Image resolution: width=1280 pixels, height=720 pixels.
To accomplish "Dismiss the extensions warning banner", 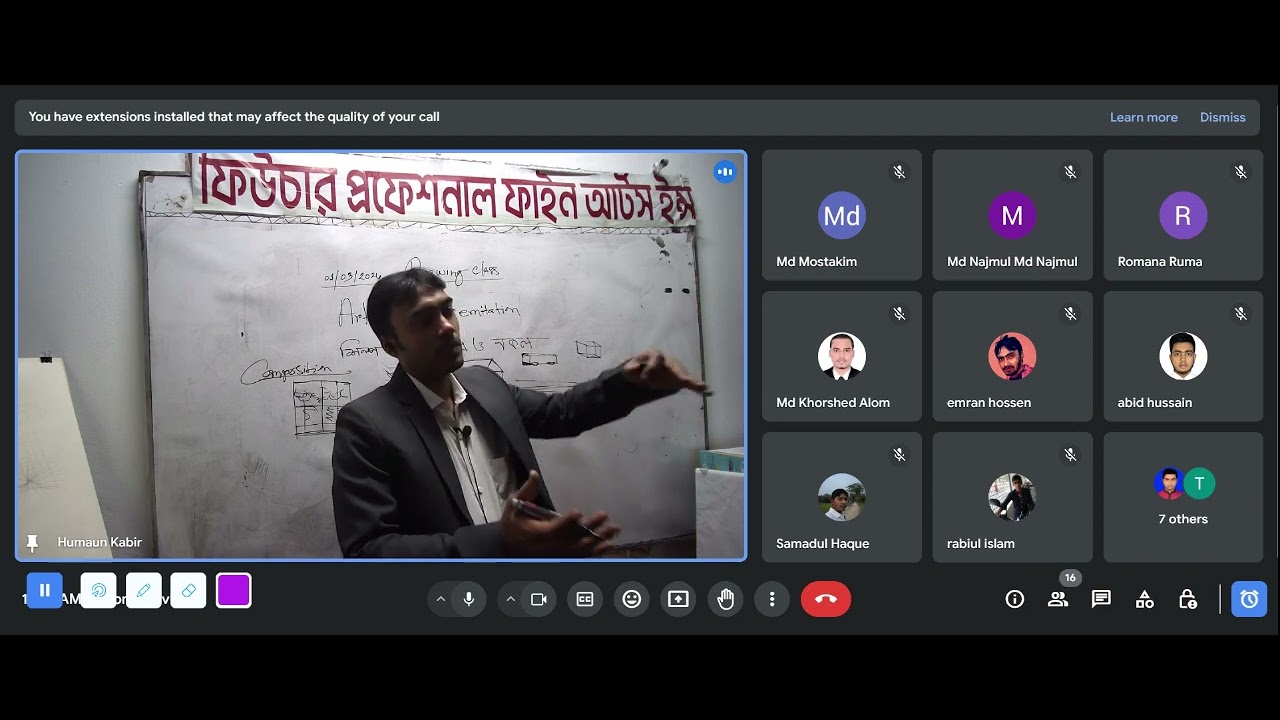I will pyautogui.click(x=1223, y=117).
